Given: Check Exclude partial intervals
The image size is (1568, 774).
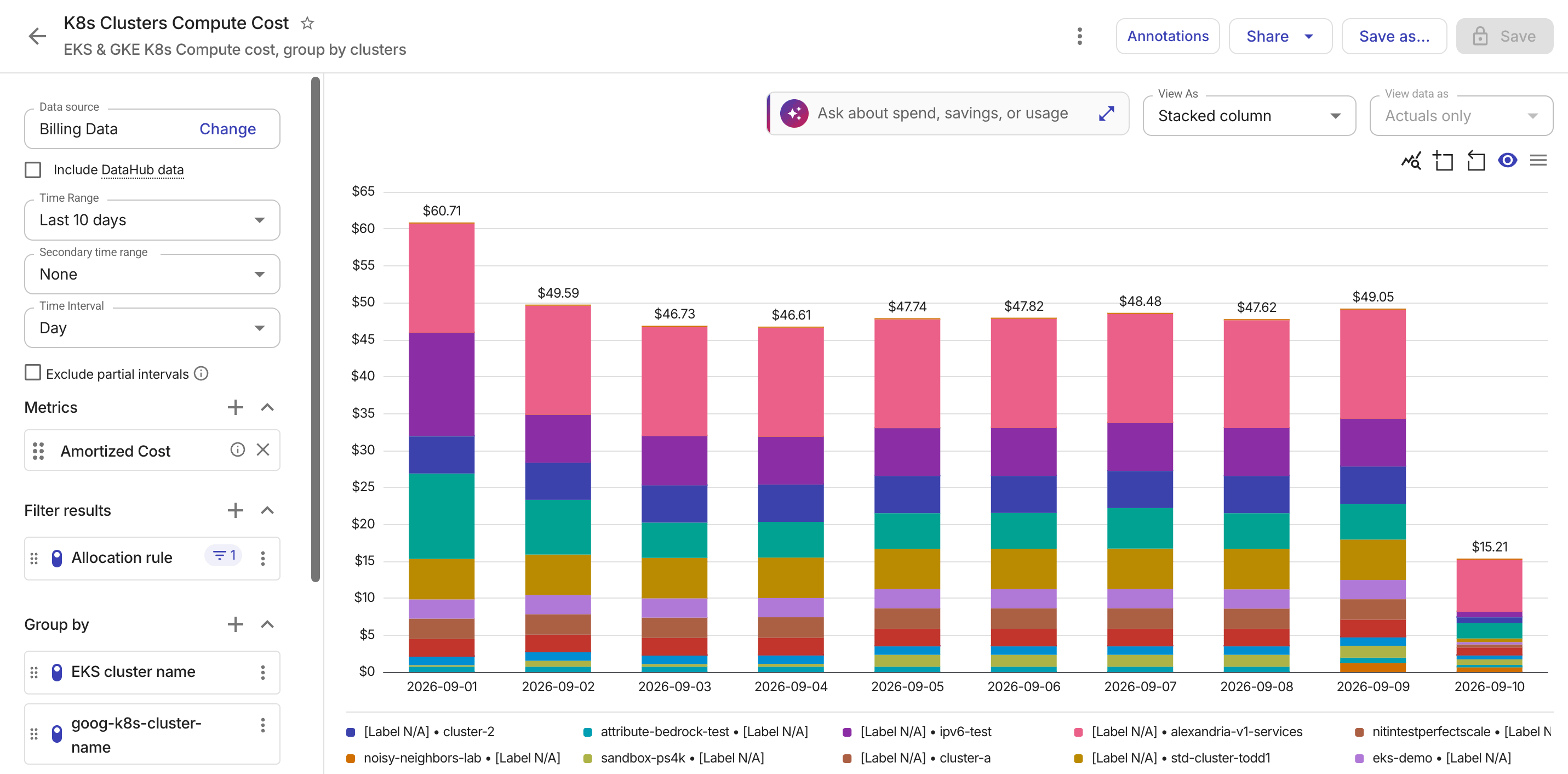Looking at the screenshot, I should tap(33, 373).
